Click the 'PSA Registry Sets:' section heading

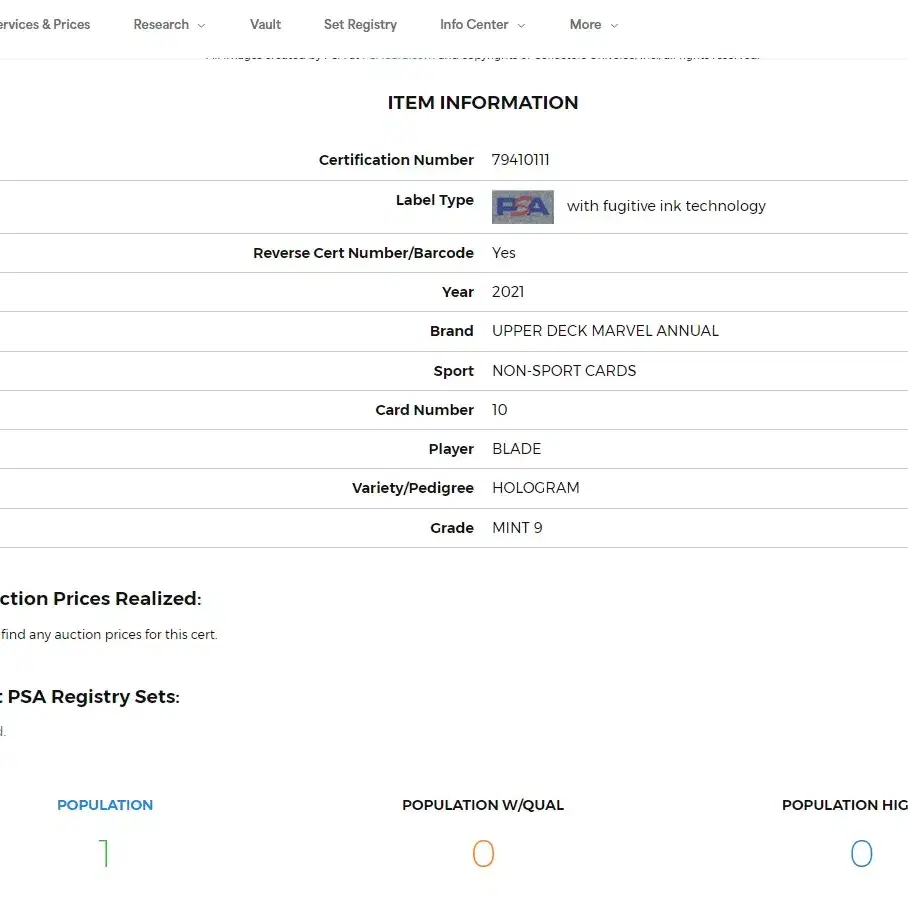point(93,697)
